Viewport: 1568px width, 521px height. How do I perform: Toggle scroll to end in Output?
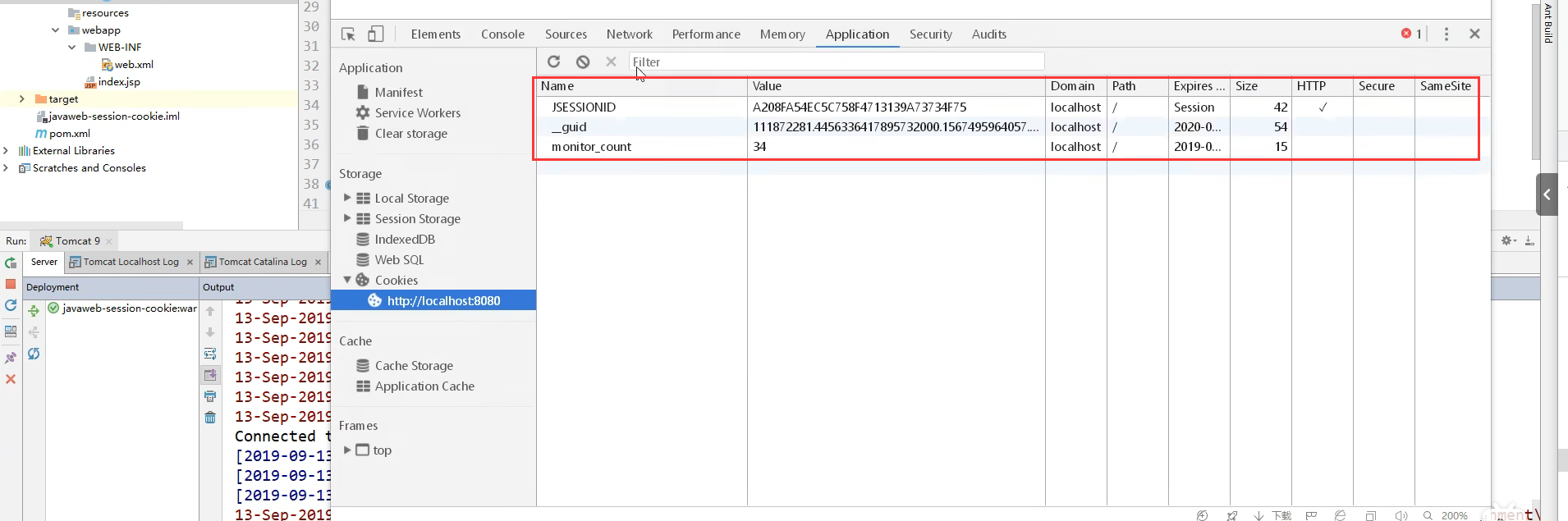pyautogui.click(x=210, y=375)
